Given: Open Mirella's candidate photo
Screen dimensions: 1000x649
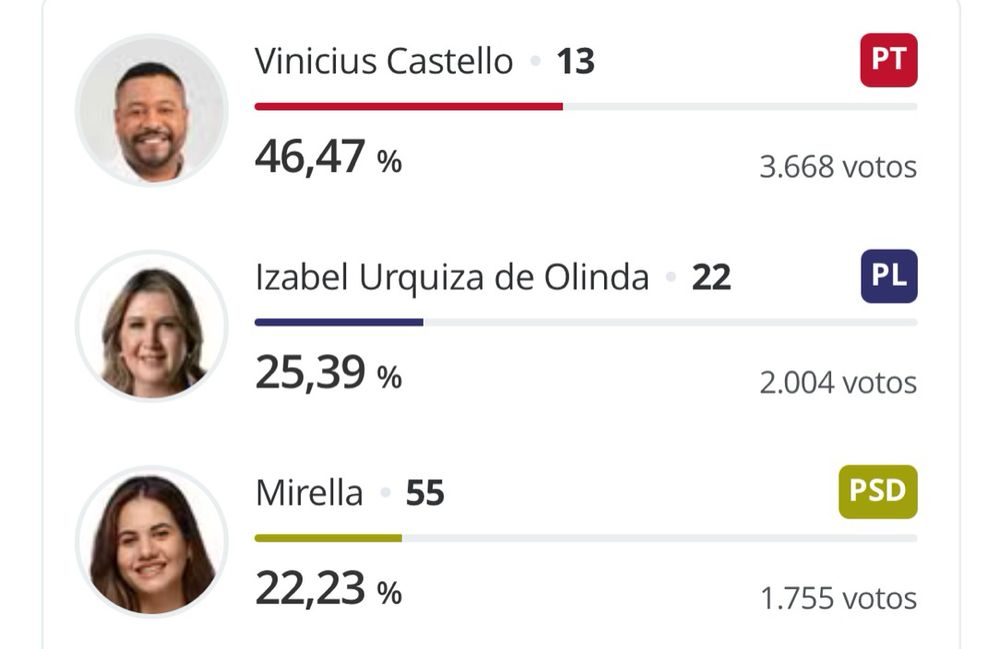Looking at the screenshot, I should [152, 541].
